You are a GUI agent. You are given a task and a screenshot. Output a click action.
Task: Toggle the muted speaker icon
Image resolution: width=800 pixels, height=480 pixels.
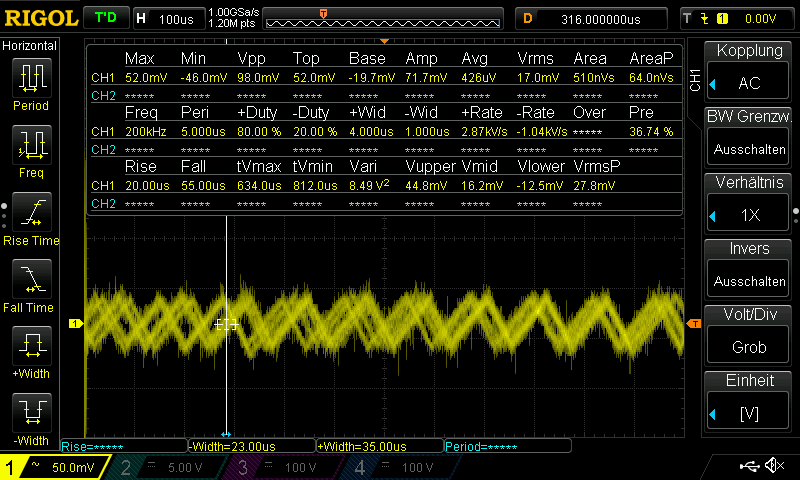coord(774,466)
